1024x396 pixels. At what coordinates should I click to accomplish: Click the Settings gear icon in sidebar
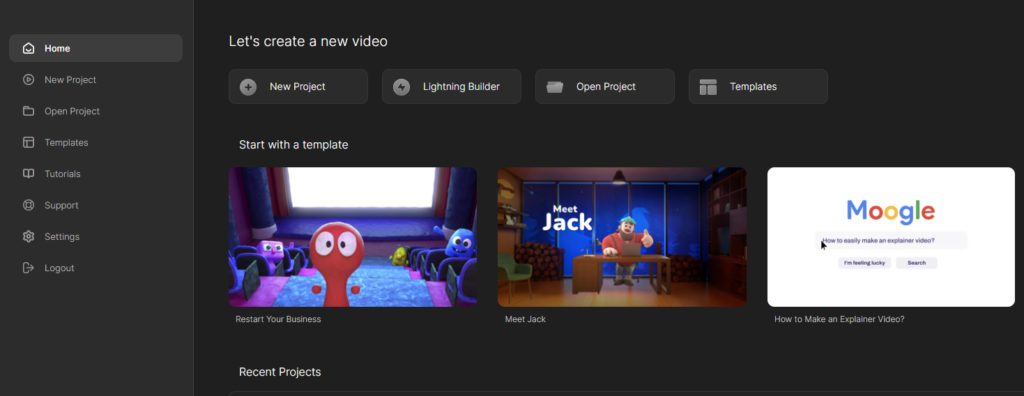[x=28, y=237]
